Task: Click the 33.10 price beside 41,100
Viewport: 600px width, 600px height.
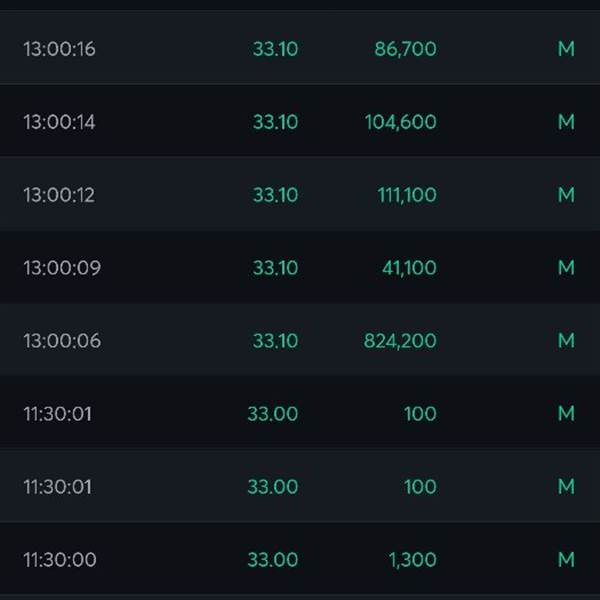Action: pos(275,267)
